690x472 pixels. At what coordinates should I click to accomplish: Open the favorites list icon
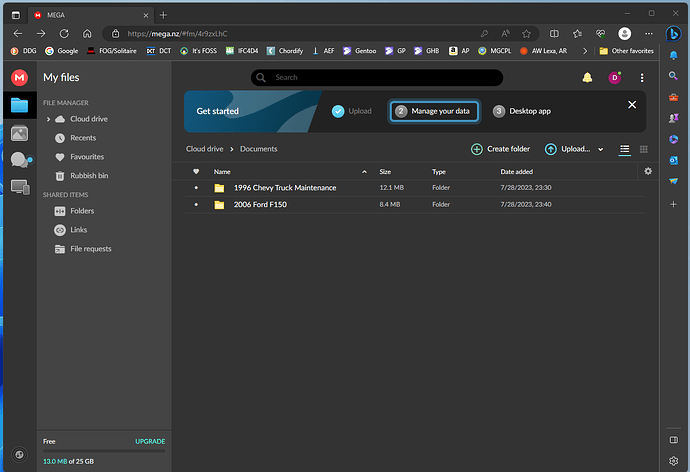577,33
